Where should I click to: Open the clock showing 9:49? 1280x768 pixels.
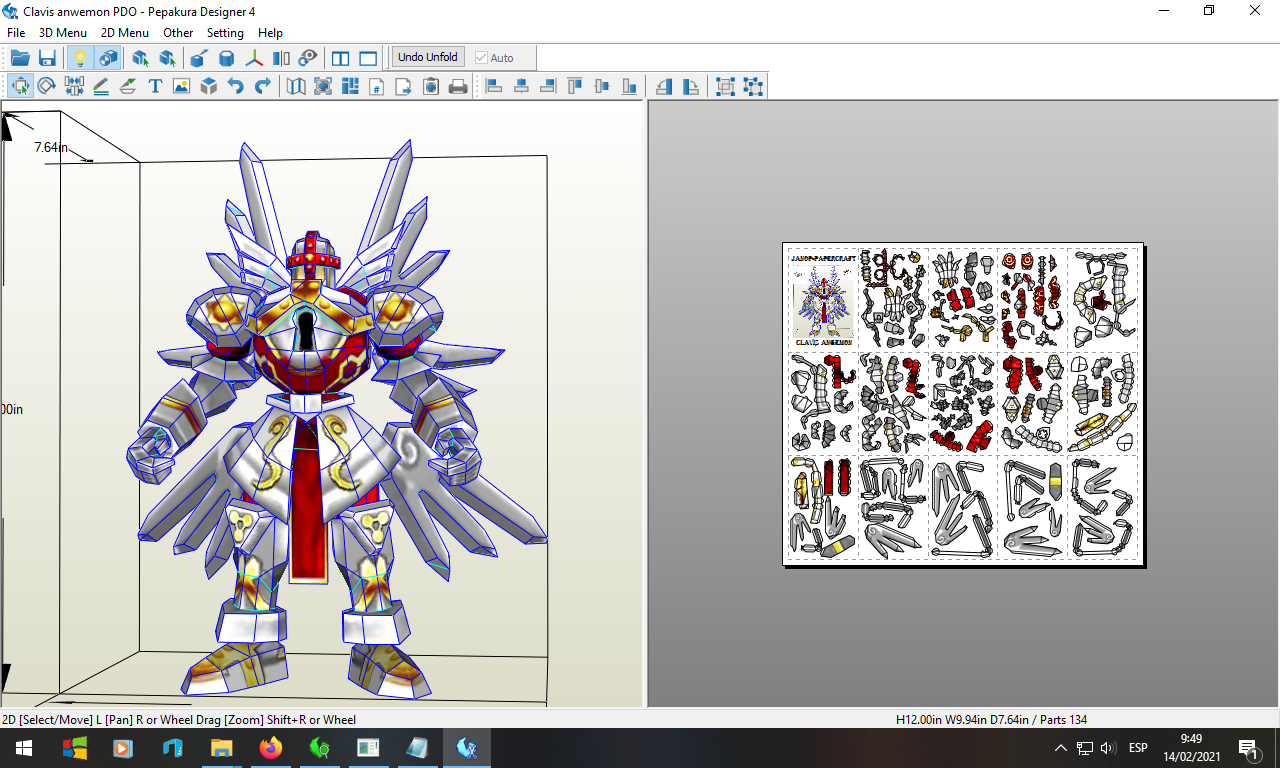pos(1191,748)
